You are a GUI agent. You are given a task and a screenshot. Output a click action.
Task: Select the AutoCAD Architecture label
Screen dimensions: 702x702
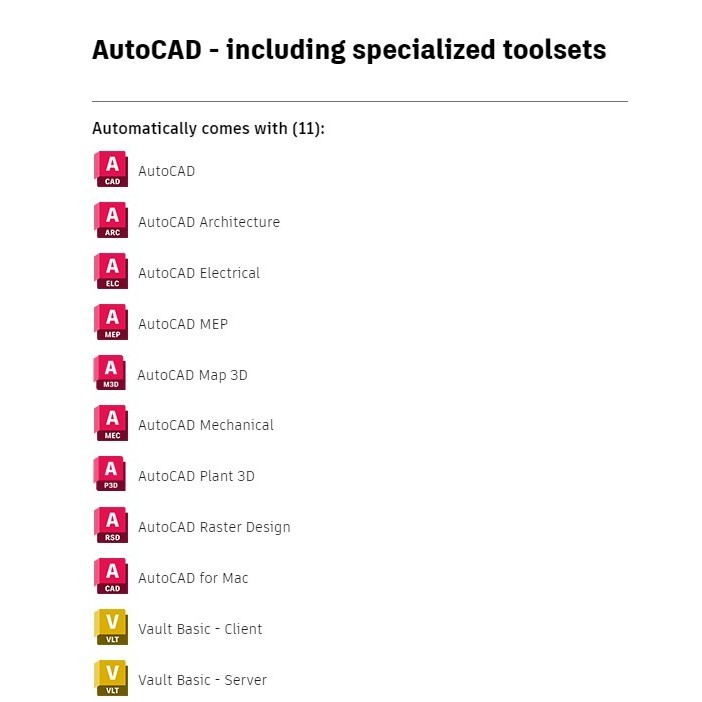pos(209,222)
